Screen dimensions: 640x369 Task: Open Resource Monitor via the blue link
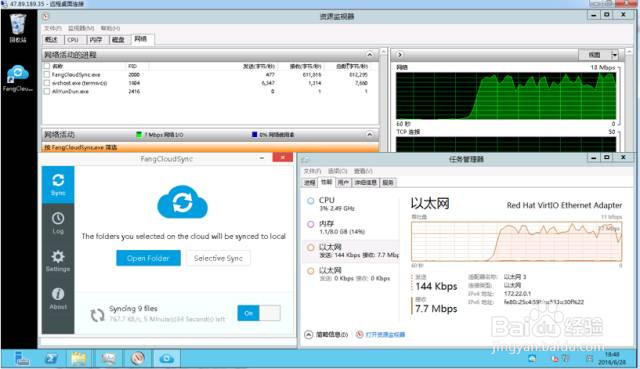385,335
